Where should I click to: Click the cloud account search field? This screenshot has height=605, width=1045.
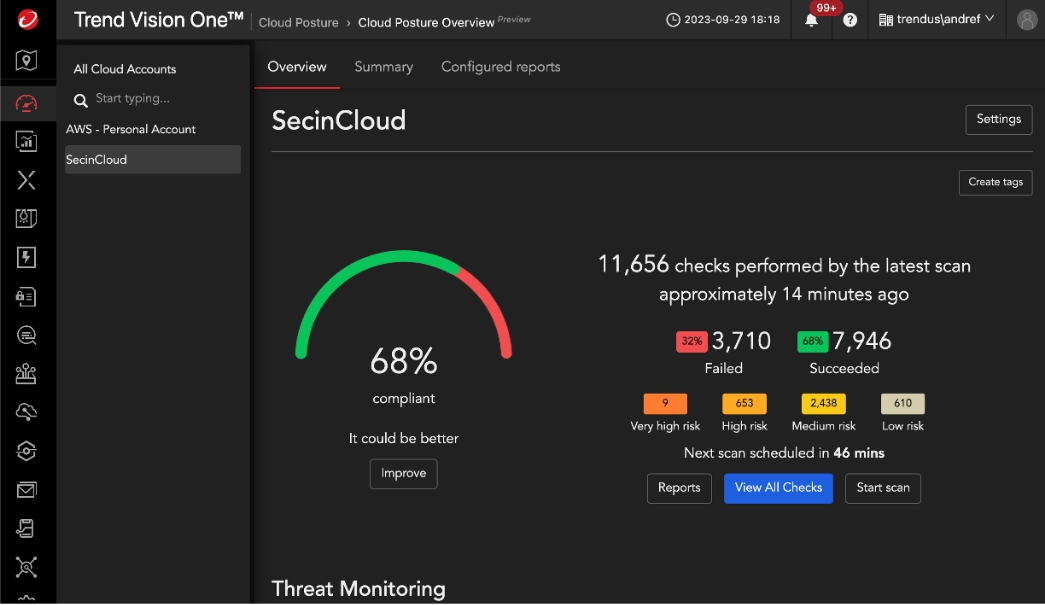pos(160,99)
